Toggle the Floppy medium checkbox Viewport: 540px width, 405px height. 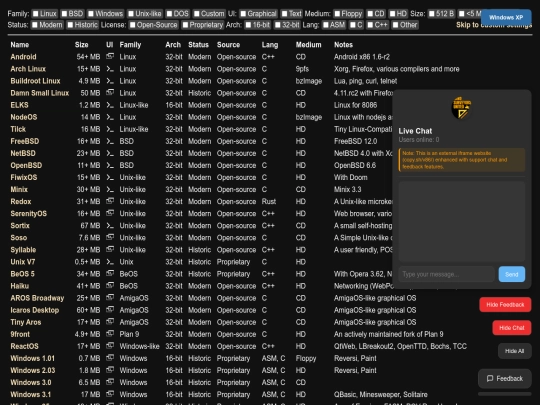[337, 14]
